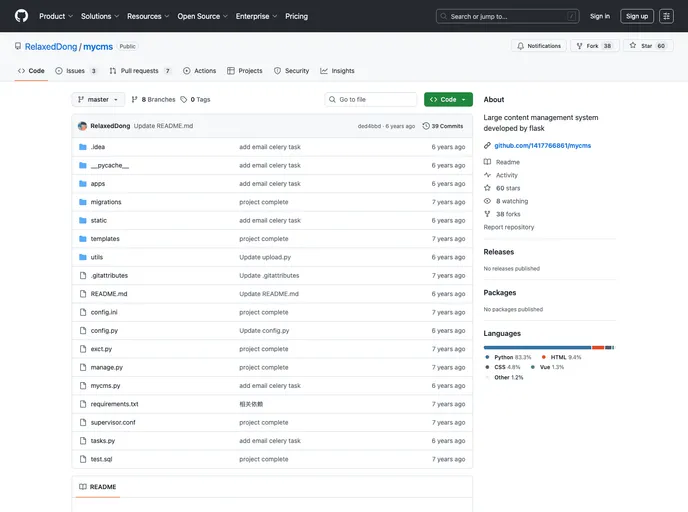
Task: Click the Sign in link
Action: pos(600,16)
